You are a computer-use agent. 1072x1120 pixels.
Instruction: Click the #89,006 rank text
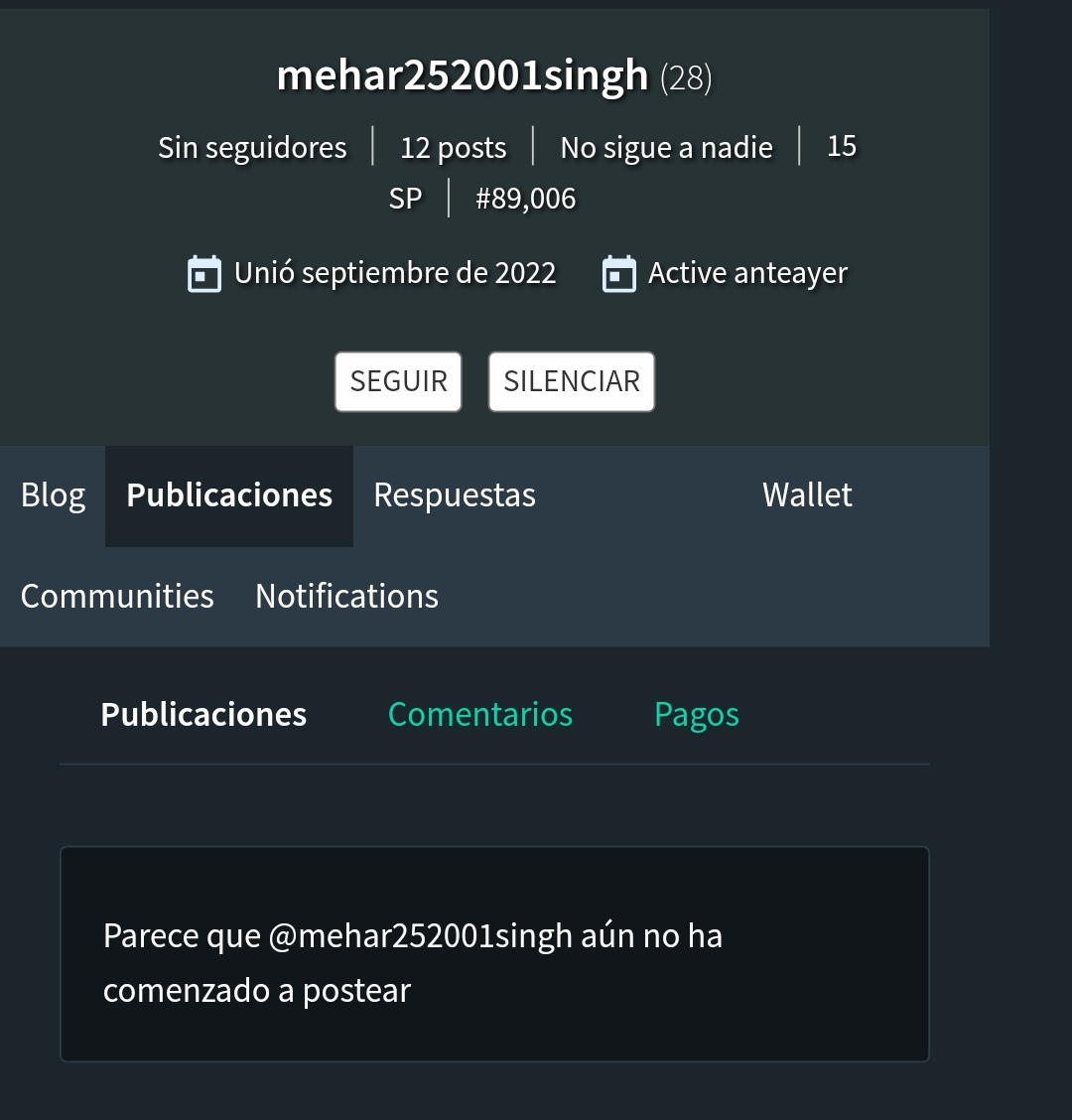pyautogui.click(x=526, y=199)
